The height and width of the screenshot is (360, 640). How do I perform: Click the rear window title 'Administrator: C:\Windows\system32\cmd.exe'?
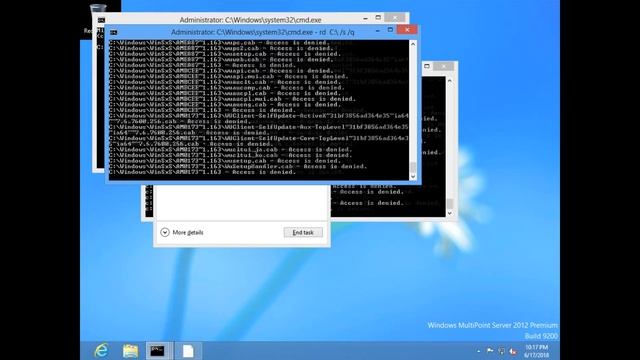point(250,20)
